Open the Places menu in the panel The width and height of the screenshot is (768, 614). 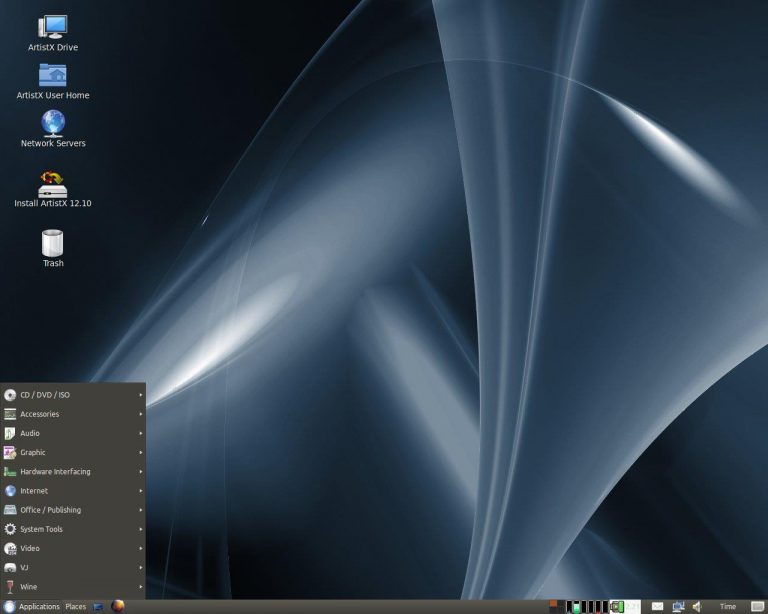76,606
